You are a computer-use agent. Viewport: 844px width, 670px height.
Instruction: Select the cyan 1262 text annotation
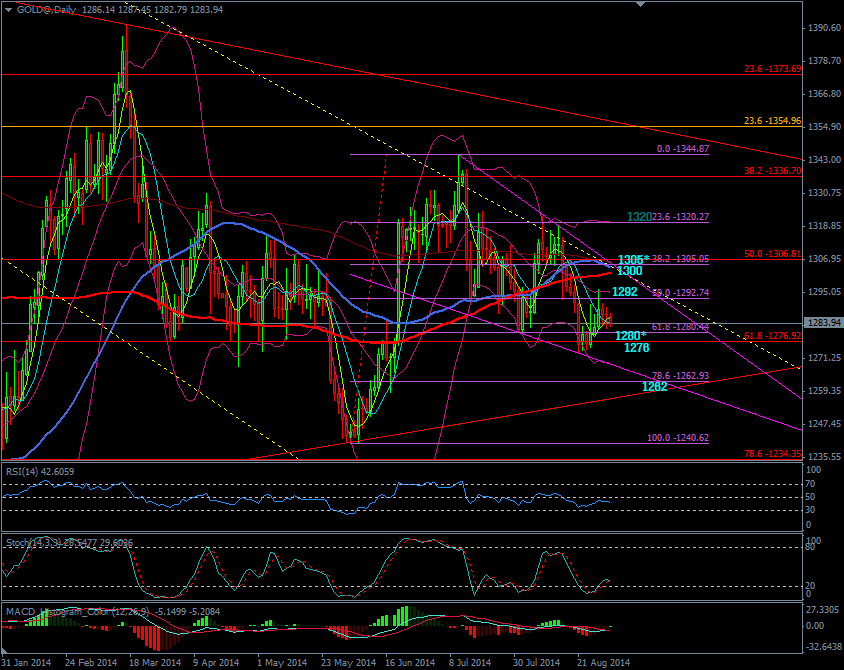tap(655, 387)
